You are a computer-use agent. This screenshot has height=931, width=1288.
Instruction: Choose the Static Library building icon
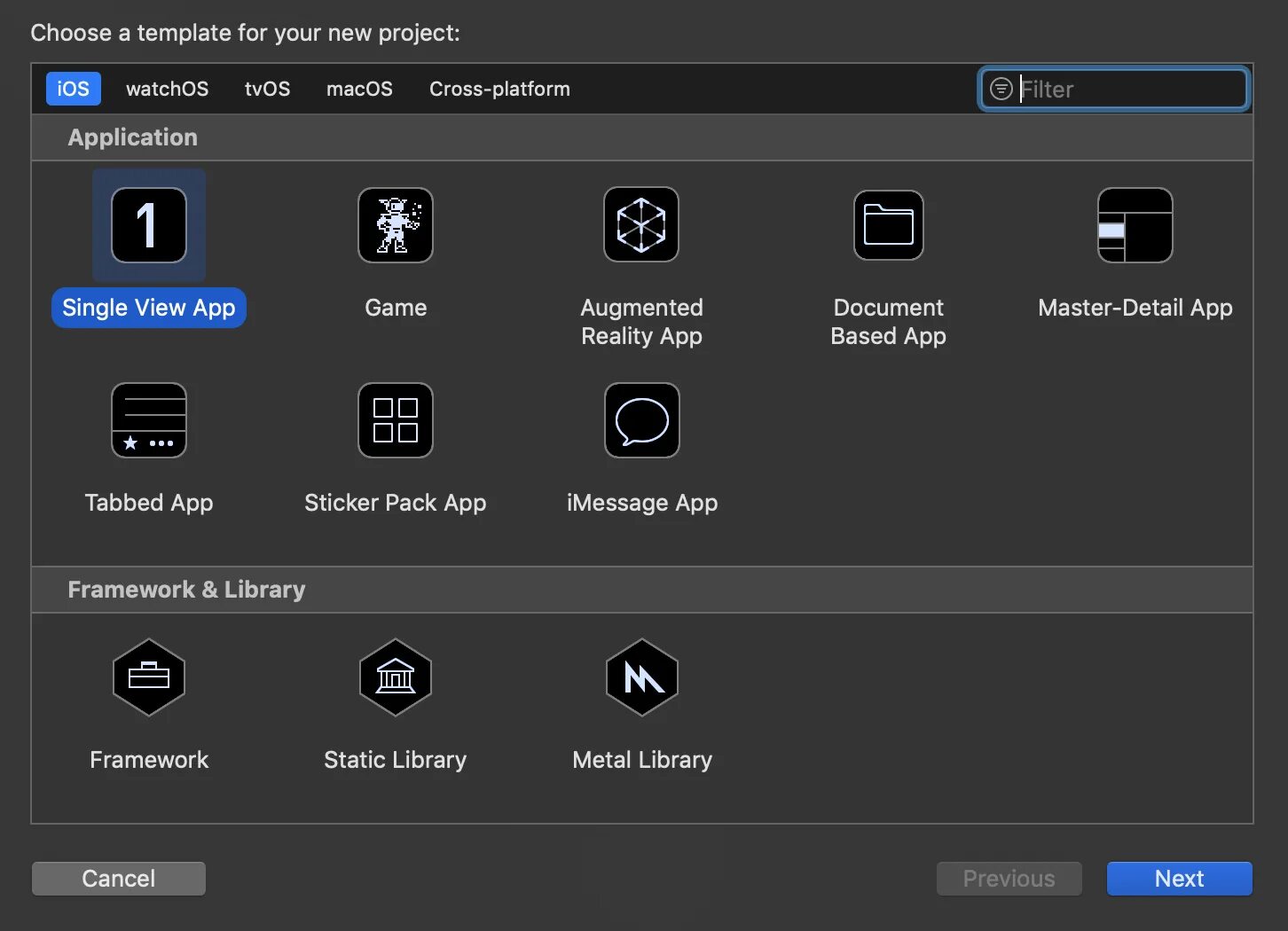pos(396,677)
